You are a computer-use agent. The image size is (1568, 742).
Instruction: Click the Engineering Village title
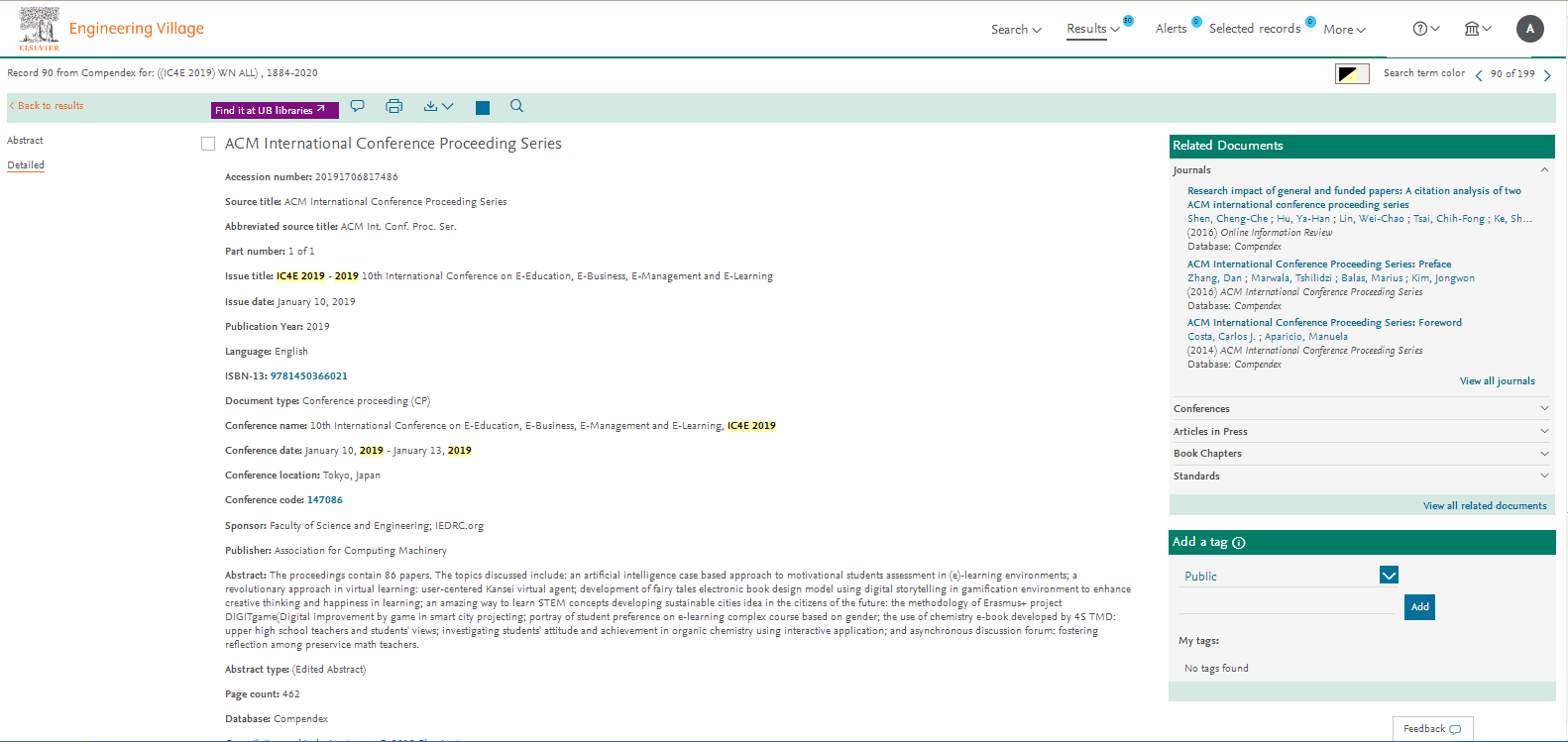pyautogui.click(x=137, y=29)
